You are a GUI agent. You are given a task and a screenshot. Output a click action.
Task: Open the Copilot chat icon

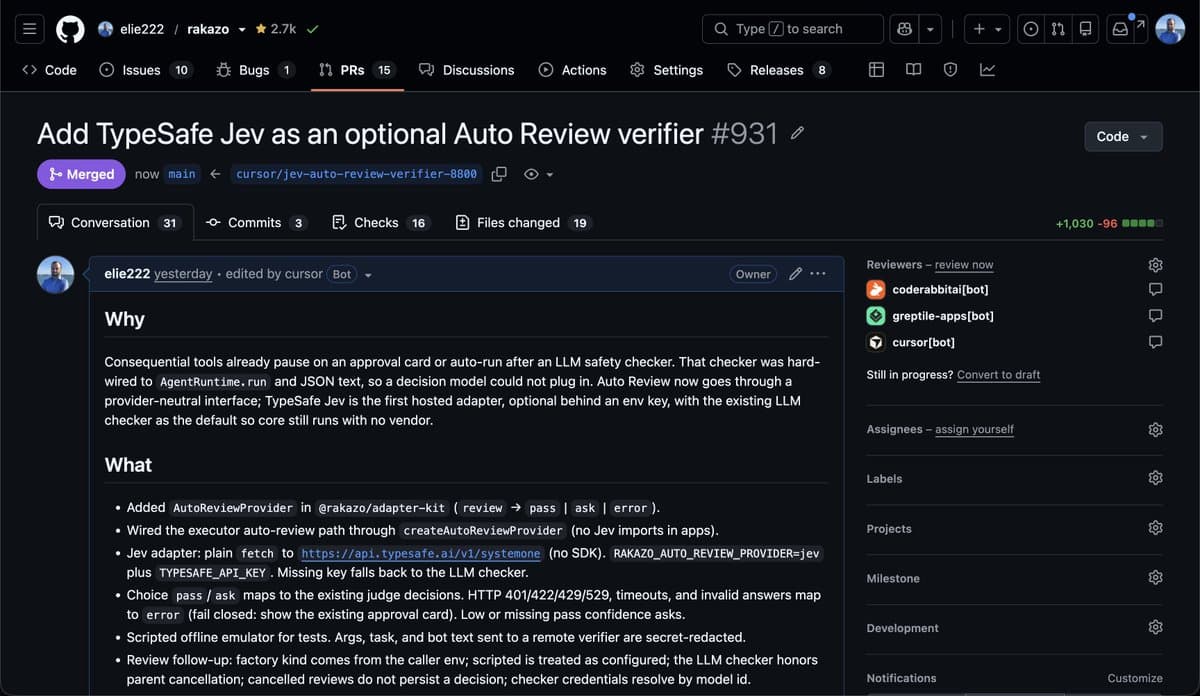(904, 29)
